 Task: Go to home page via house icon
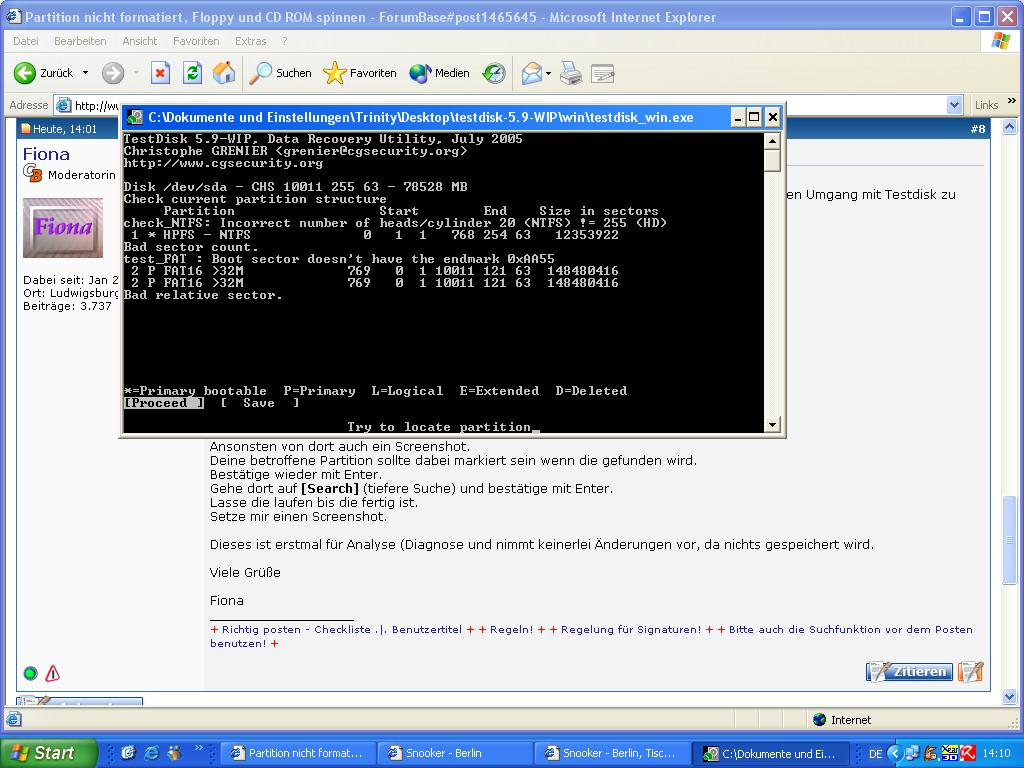224,73
